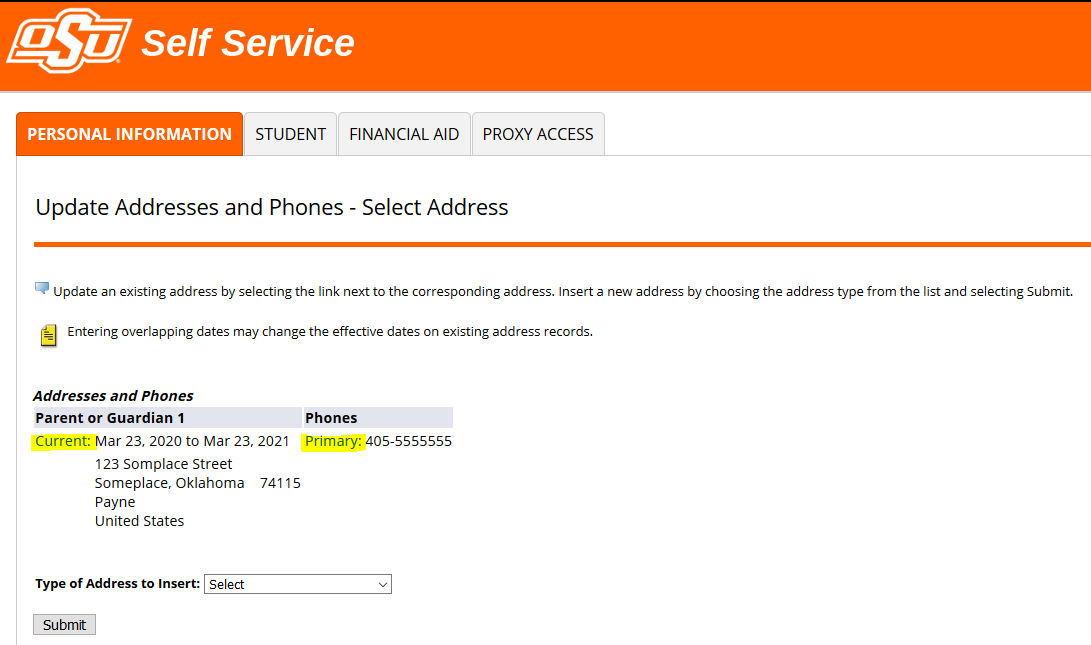The height and width of the screenshot is (645, 1091).
Task: Select the 405-5555555 phone number entry
Action: (x=412, y=441)
